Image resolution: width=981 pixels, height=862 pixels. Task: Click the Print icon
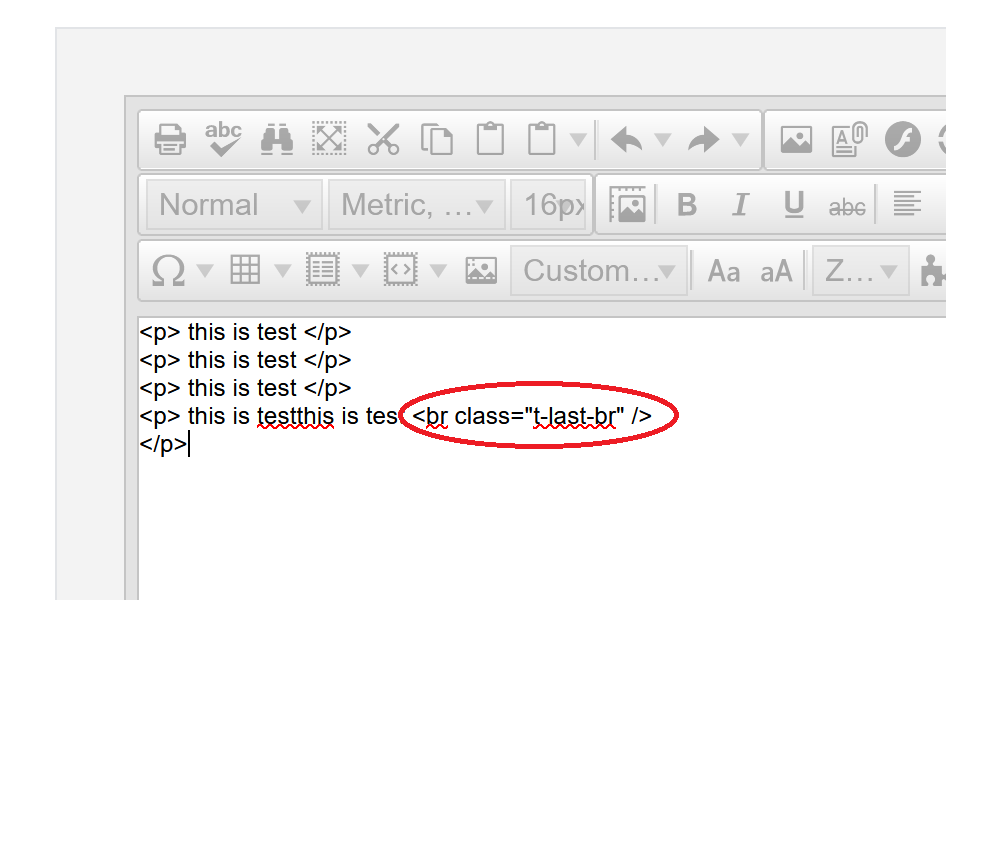coord(171,139)
